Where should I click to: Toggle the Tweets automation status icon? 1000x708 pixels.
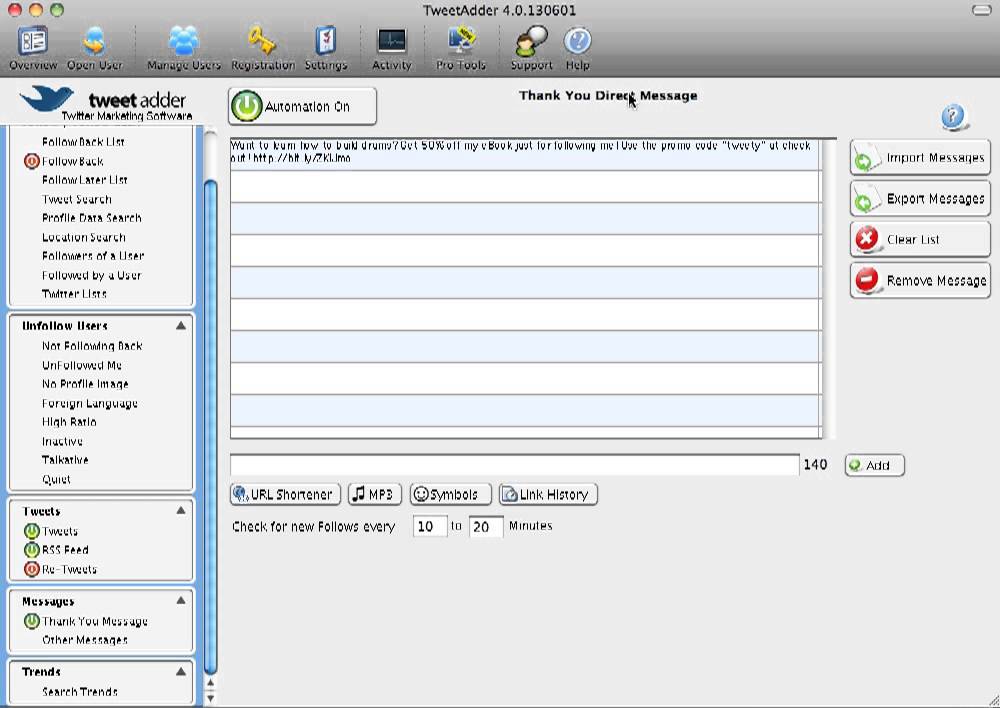[x=31, y=531]
